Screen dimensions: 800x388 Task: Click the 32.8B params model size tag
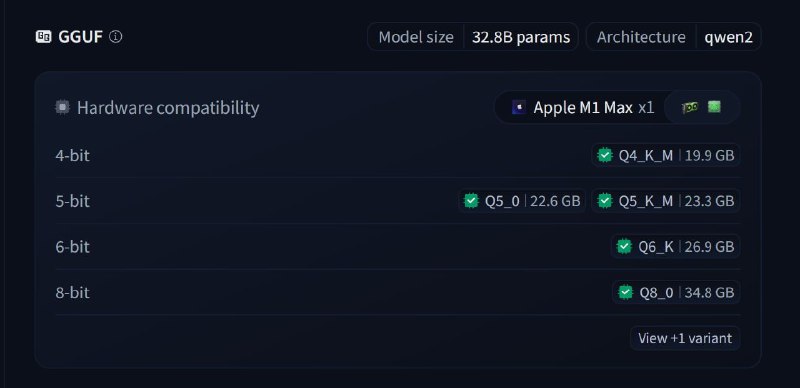pyautogui.click(x=520, y=37)
